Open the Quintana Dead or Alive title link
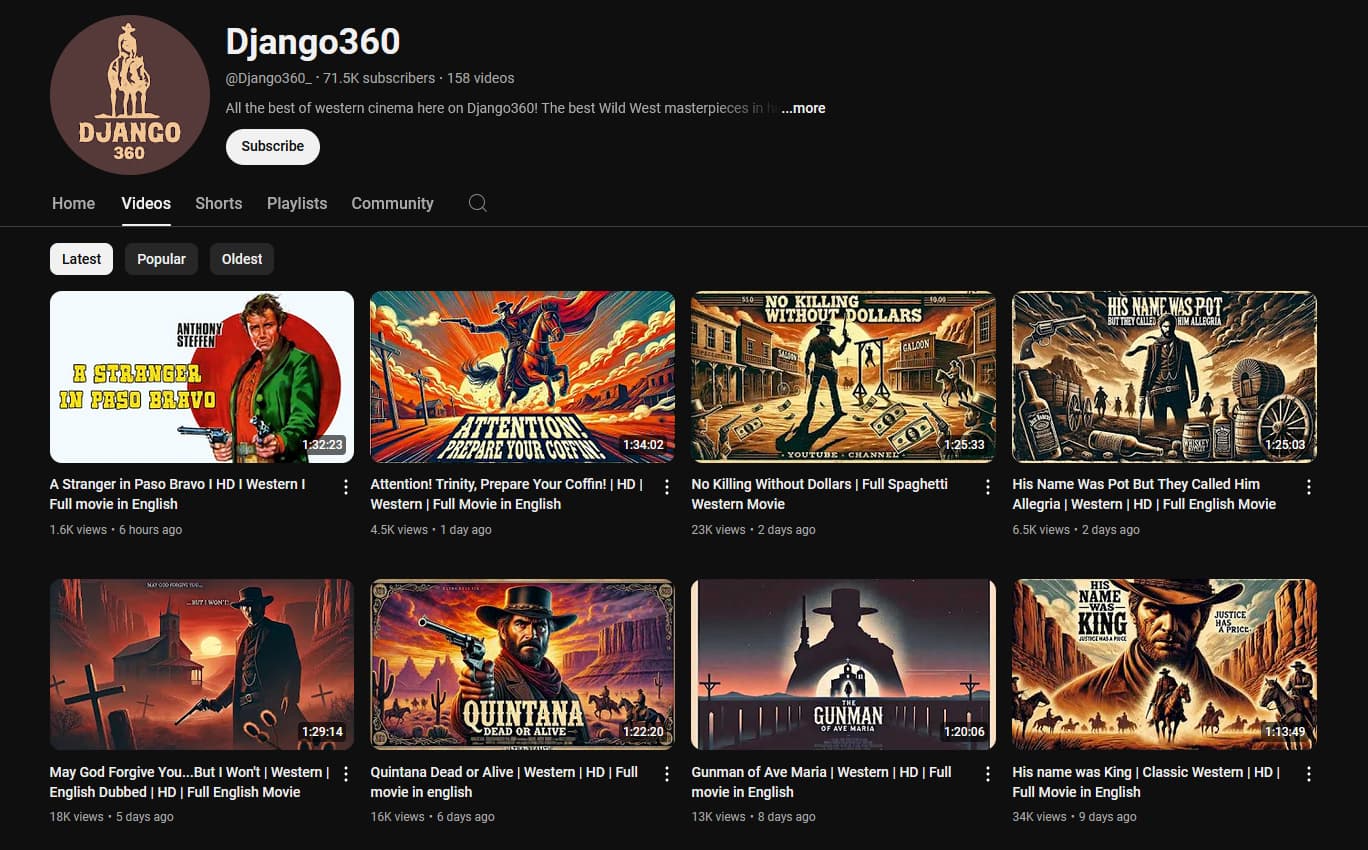This screenshot has width=1368, height=850. (x=503, y=781)
